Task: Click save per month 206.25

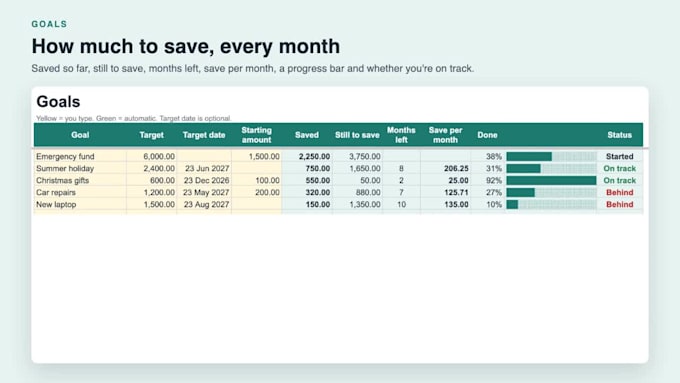Action: pos(445,168)
